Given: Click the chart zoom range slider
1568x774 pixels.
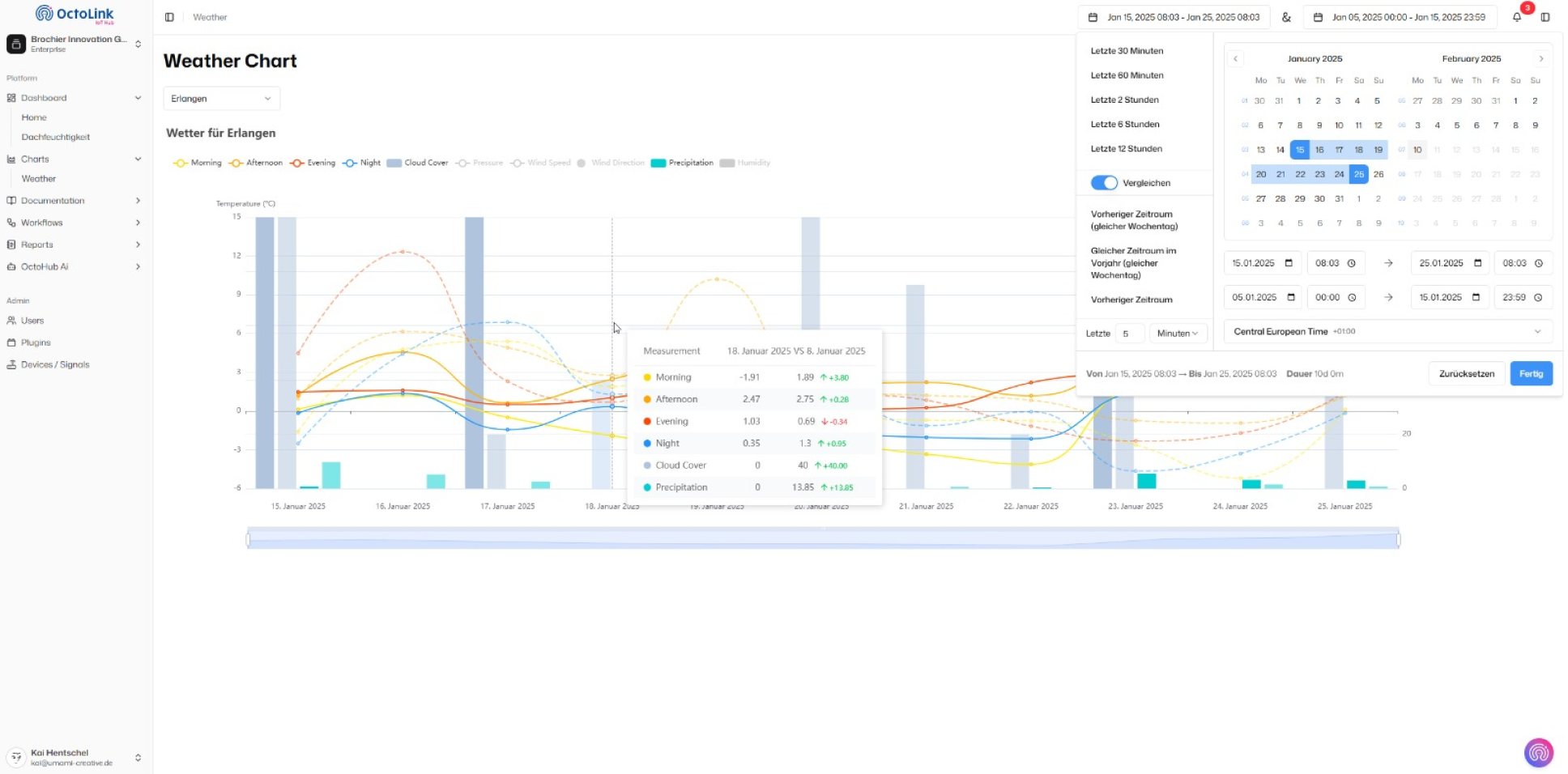Looking at the screenshot, I should coord(823,538).
